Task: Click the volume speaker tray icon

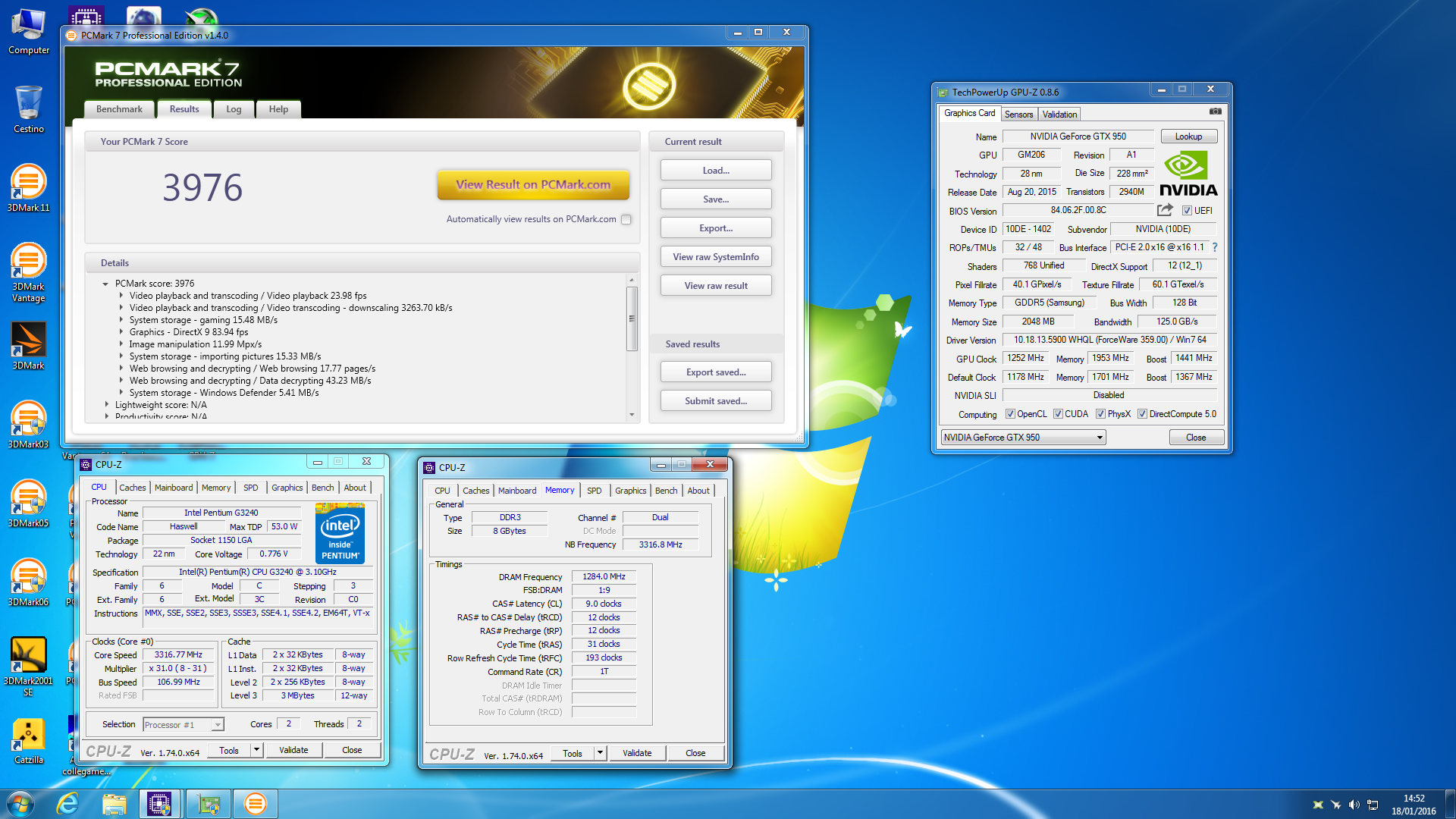Action: click(x=1354, y=805)
